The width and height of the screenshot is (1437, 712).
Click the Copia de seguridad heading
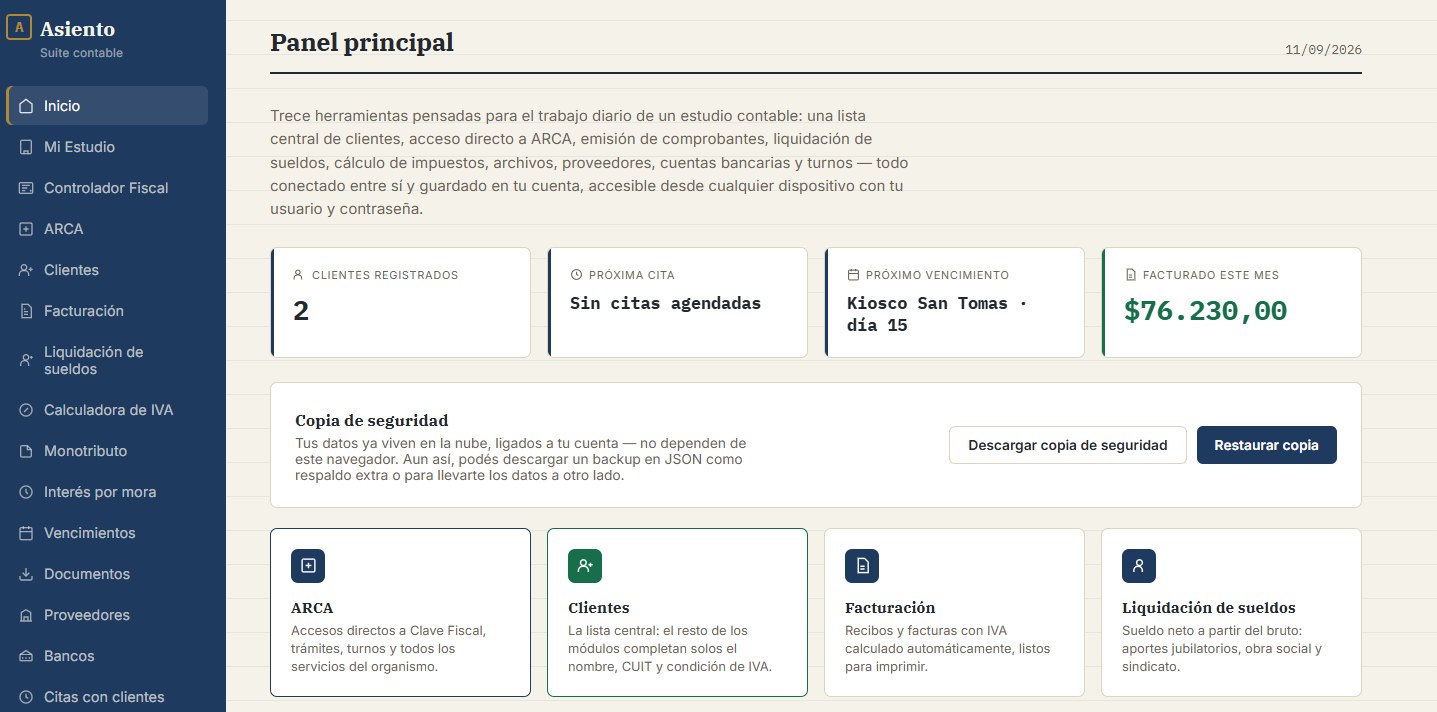coord(372,420)
